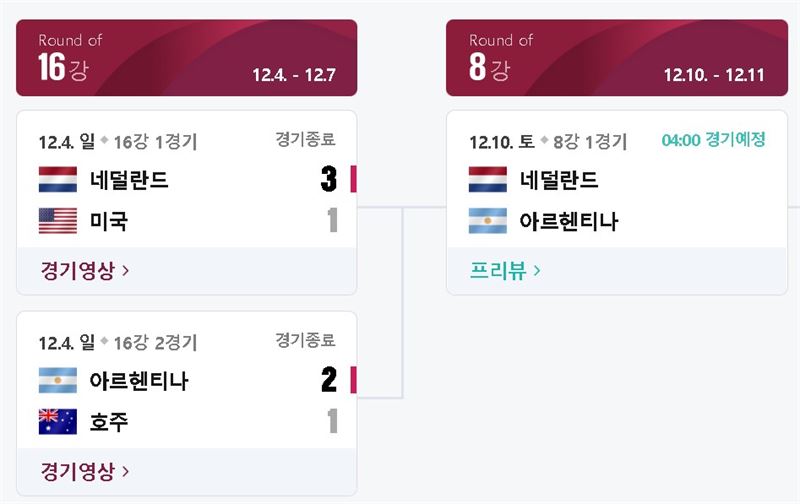Click the Argentina flag in 16강 2경기
The image size is (800, 504).
(58, 380)
